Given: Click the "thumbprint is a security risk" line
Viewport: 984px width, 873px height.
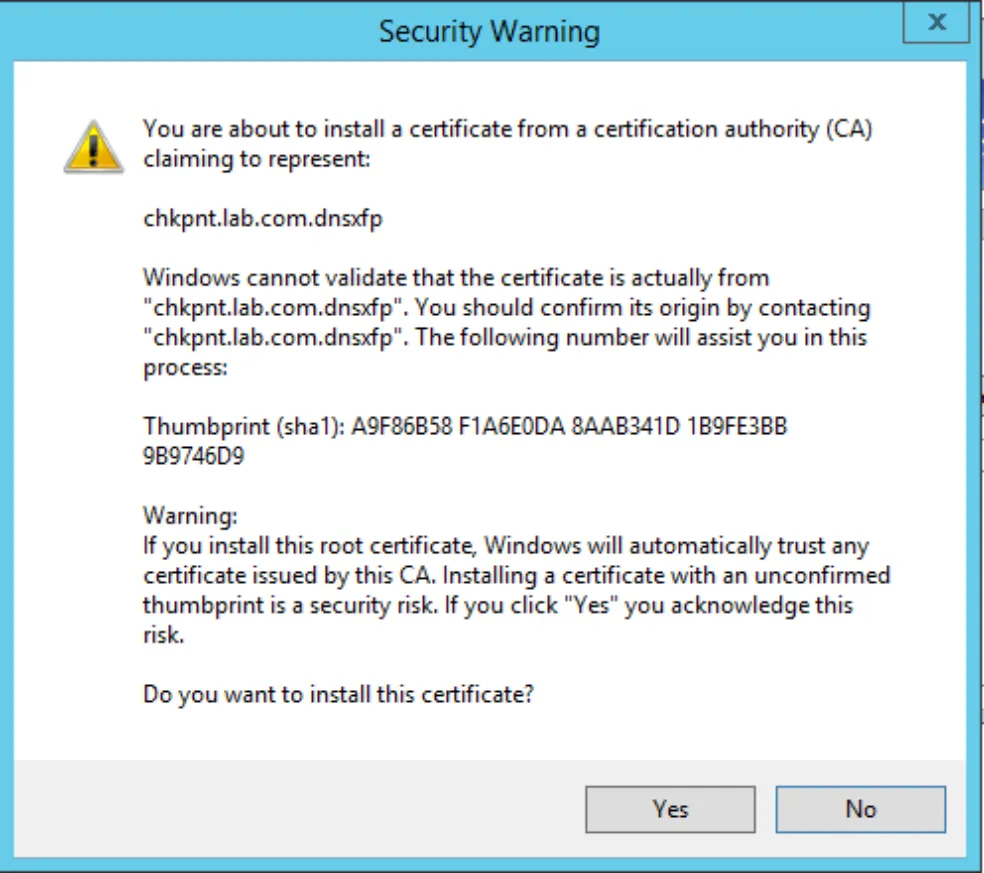Looking at the screenshot, I should [498, 605].
